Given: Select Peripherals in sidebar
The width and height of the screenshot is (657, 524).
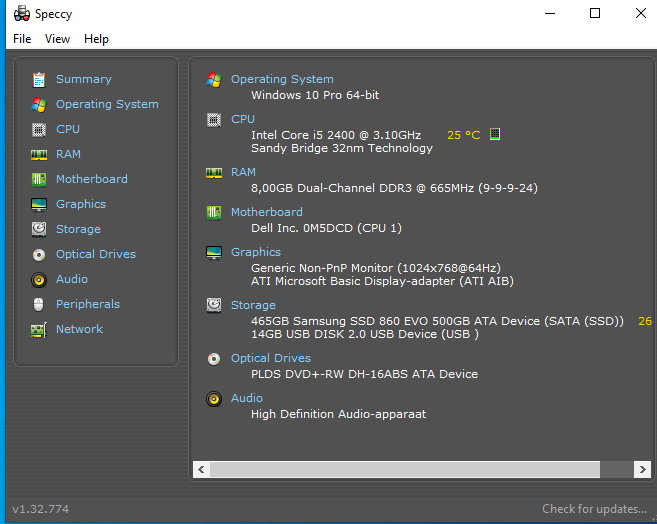Looking at the screenshot, I should pos(88,304).
